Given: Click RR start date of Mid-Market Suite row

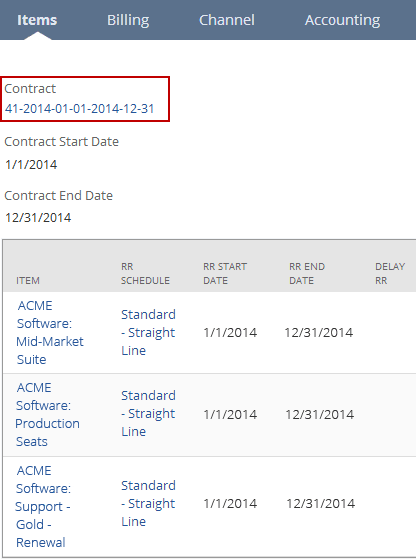Looking at the screenshot, I should (230, 333).
